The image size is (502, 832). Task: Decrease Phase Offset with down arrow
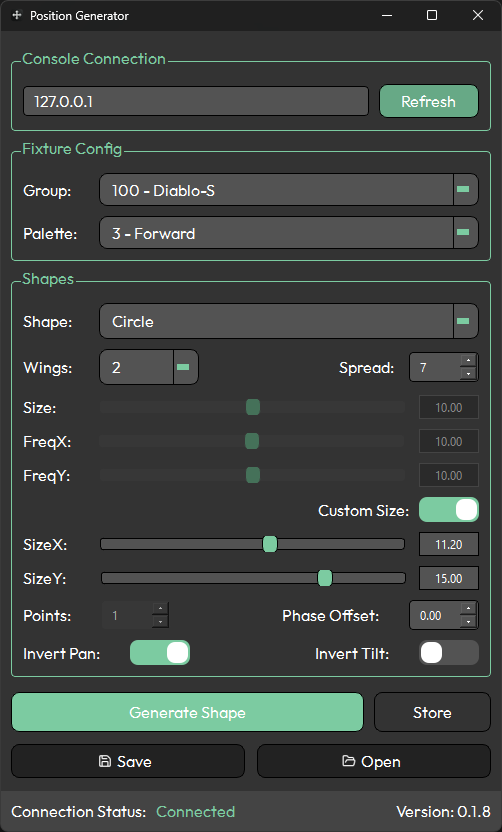(468, 621)
